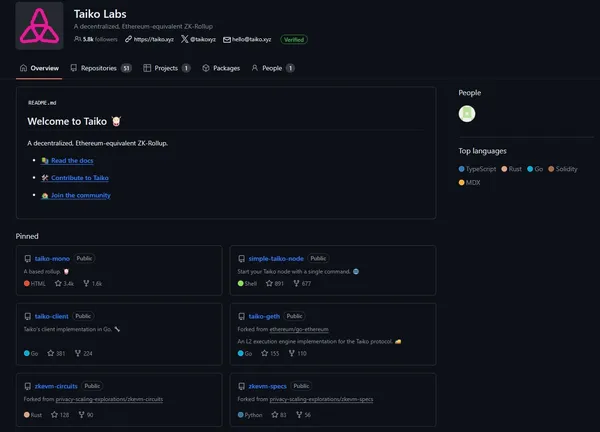Click the fork icon on taiko-client
The height and width of the screenshot is (432, 600).
78,353
